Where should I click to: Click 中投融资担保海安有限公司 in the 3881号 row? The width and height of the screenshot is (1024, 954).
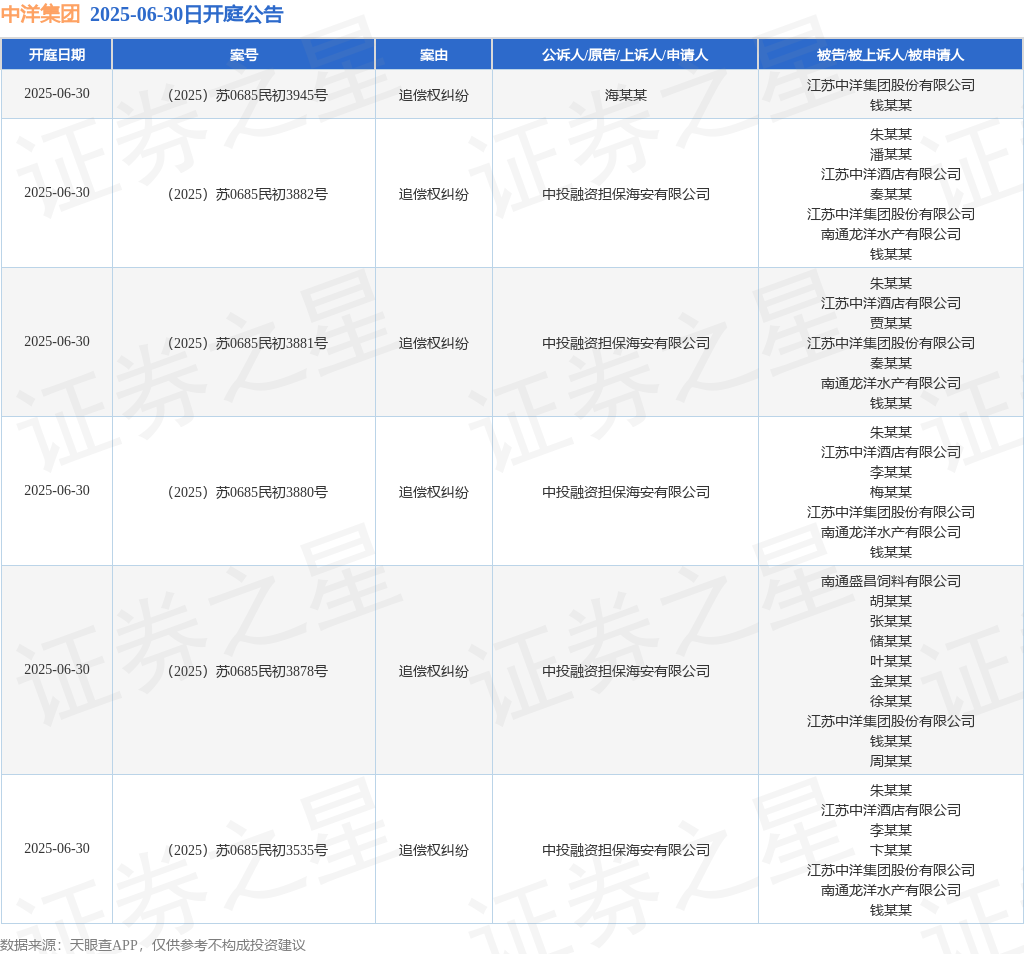(626, 343)
